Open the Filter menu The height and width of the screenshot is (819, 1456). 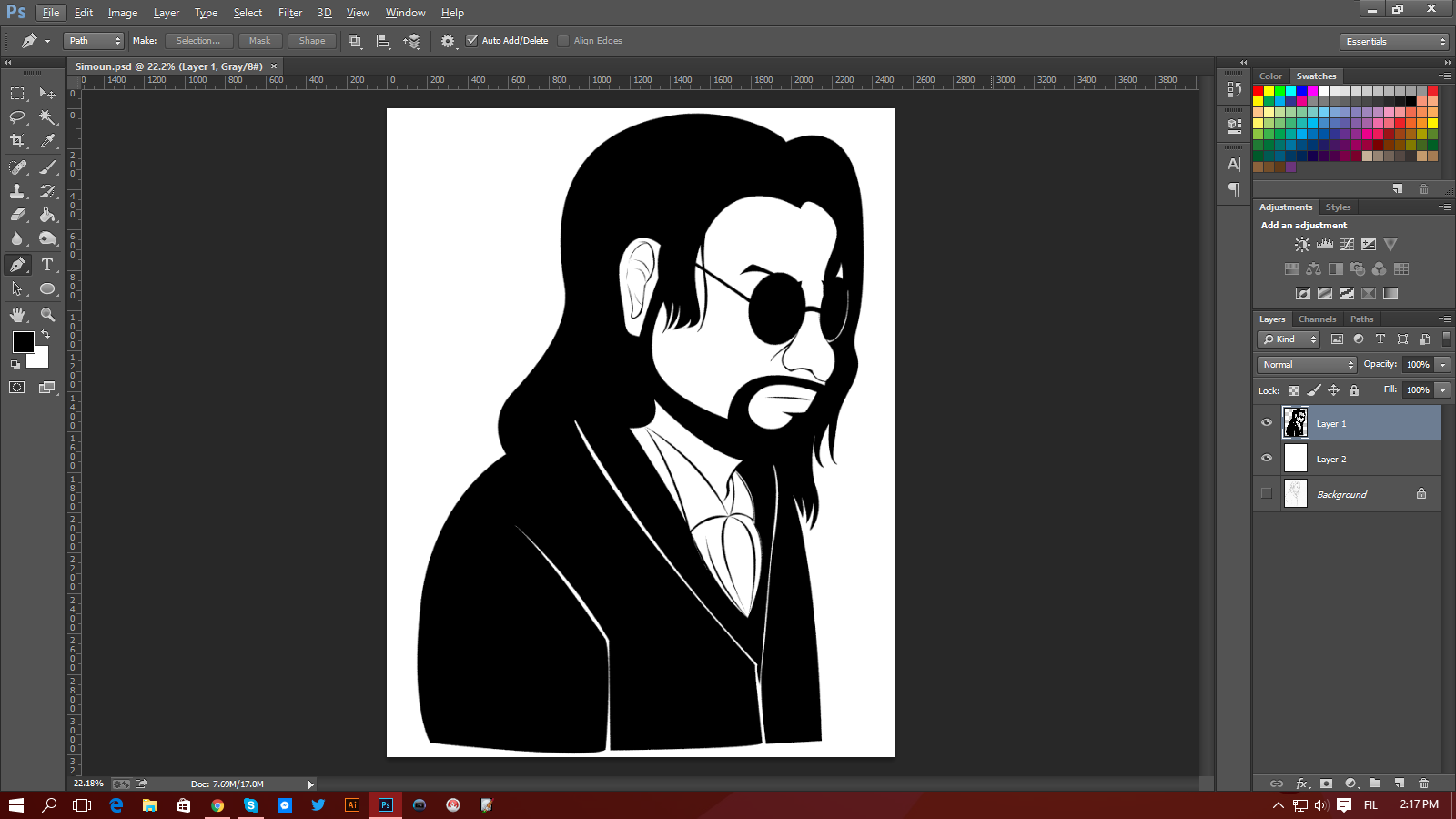290,13
